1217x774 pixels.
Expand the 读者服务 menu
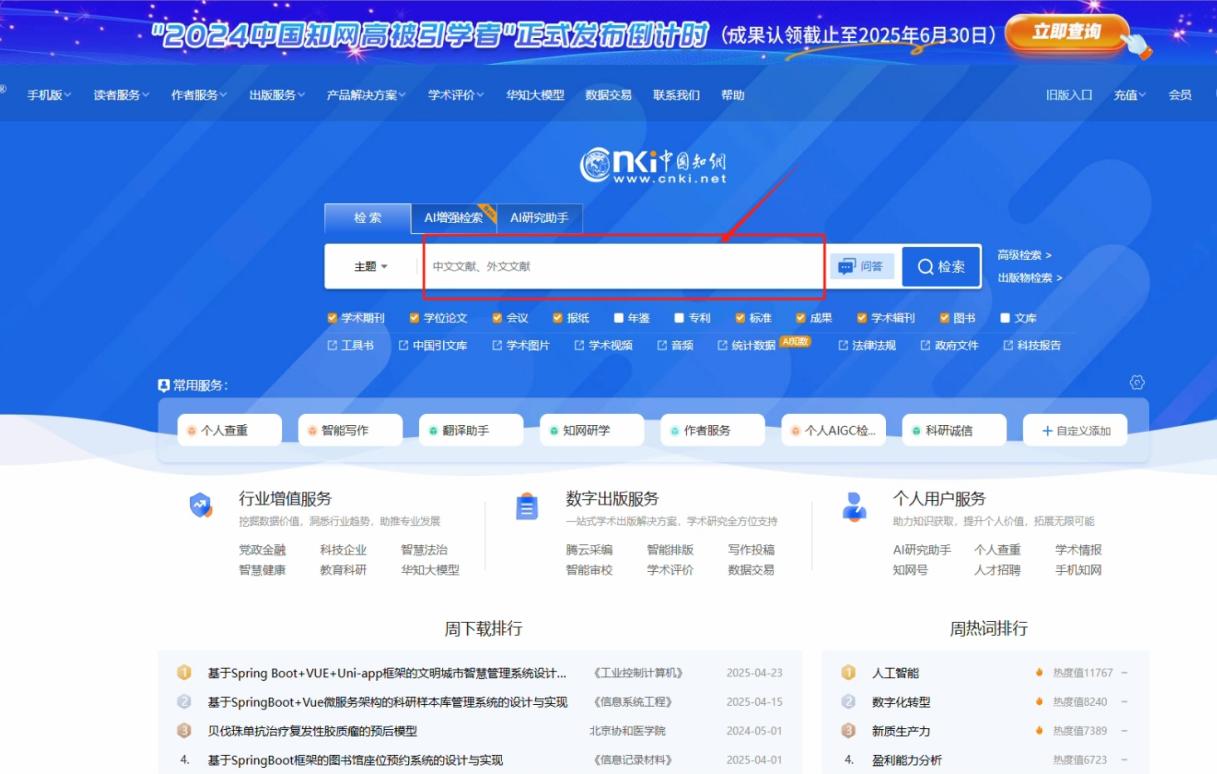pyautogui.click(x=121, y=95)
